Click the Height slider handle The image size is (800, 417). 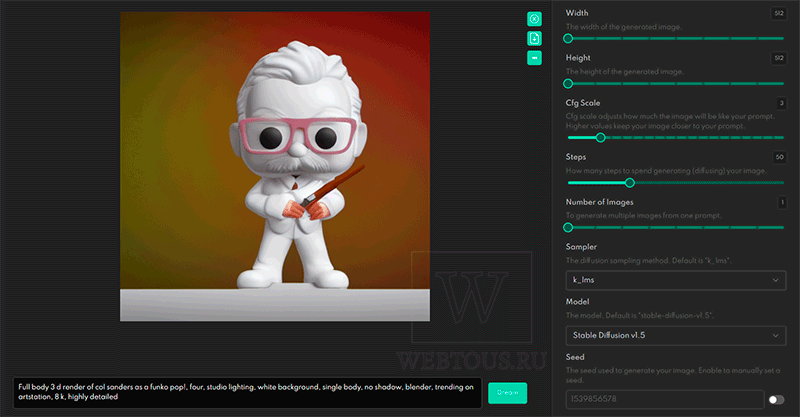(568, 84)
